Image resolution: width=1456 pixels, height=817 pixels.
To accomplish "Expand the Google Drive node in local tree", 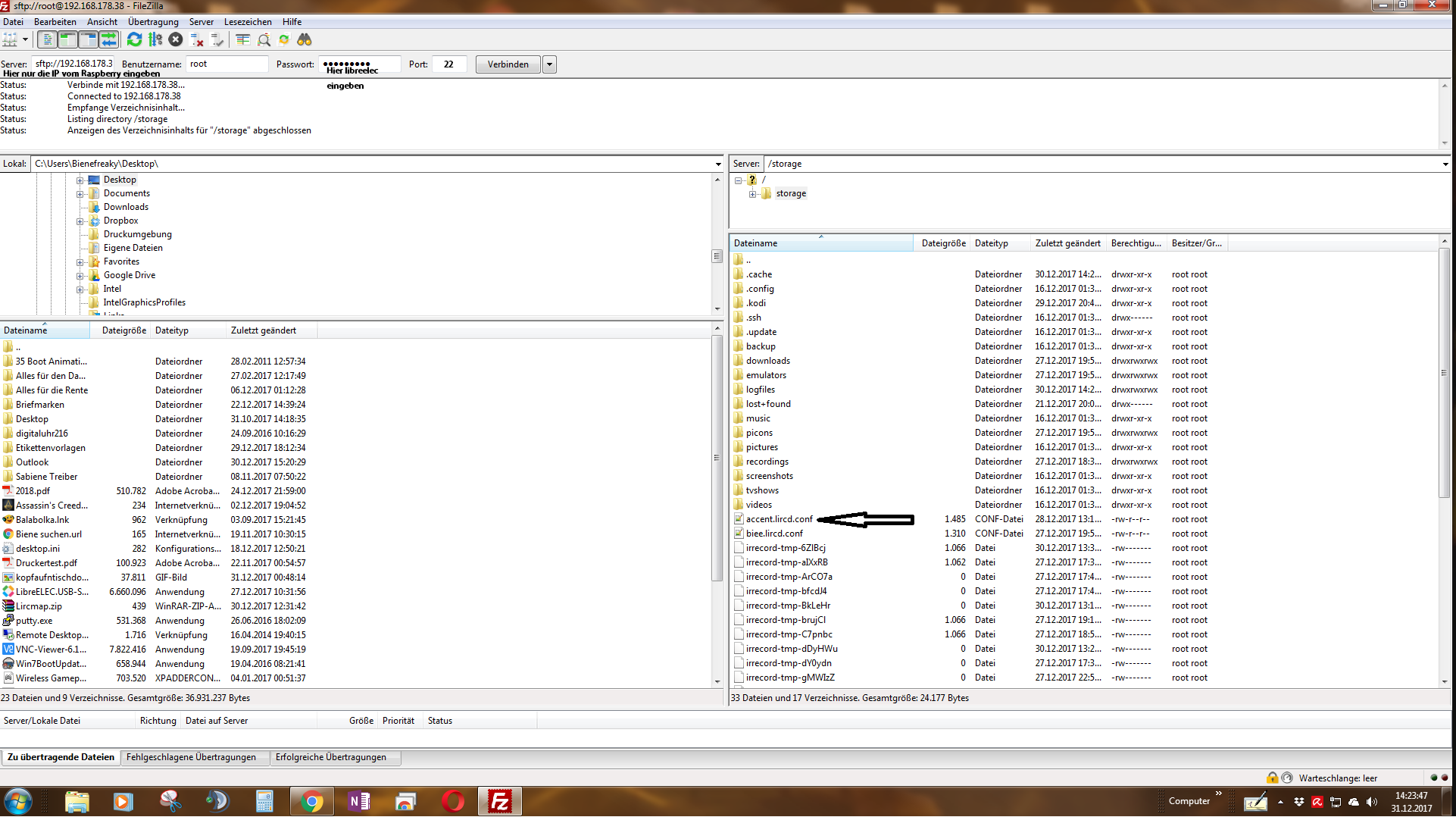I will tap(80, 276).
